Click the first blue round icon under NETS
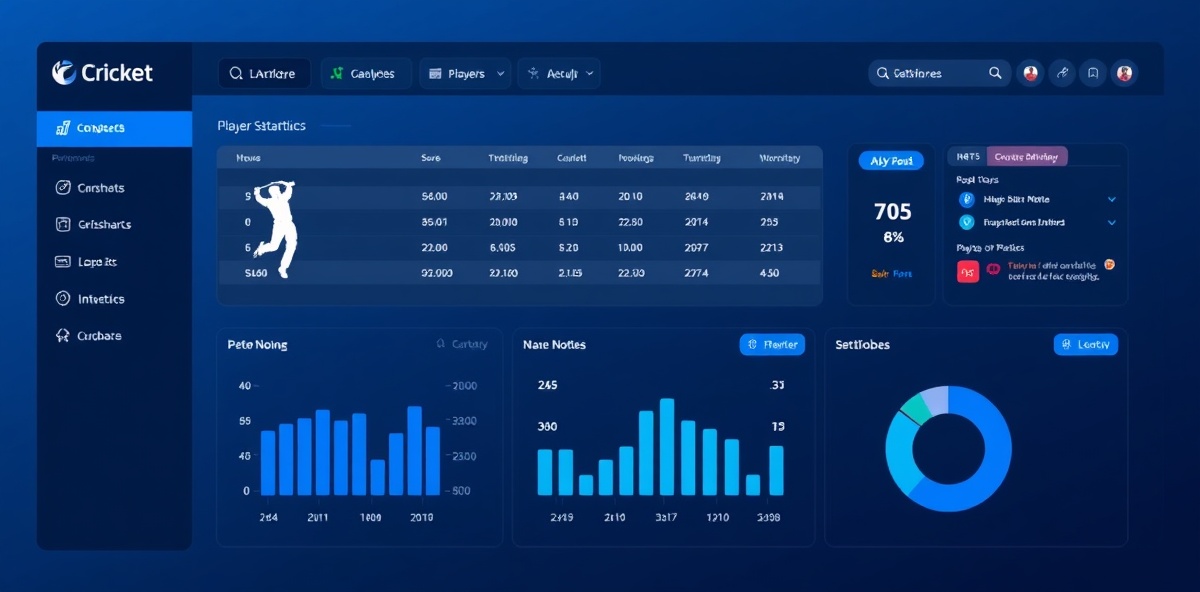The image size is (1200, 592). pyautogui.click(x=966, y=200)
